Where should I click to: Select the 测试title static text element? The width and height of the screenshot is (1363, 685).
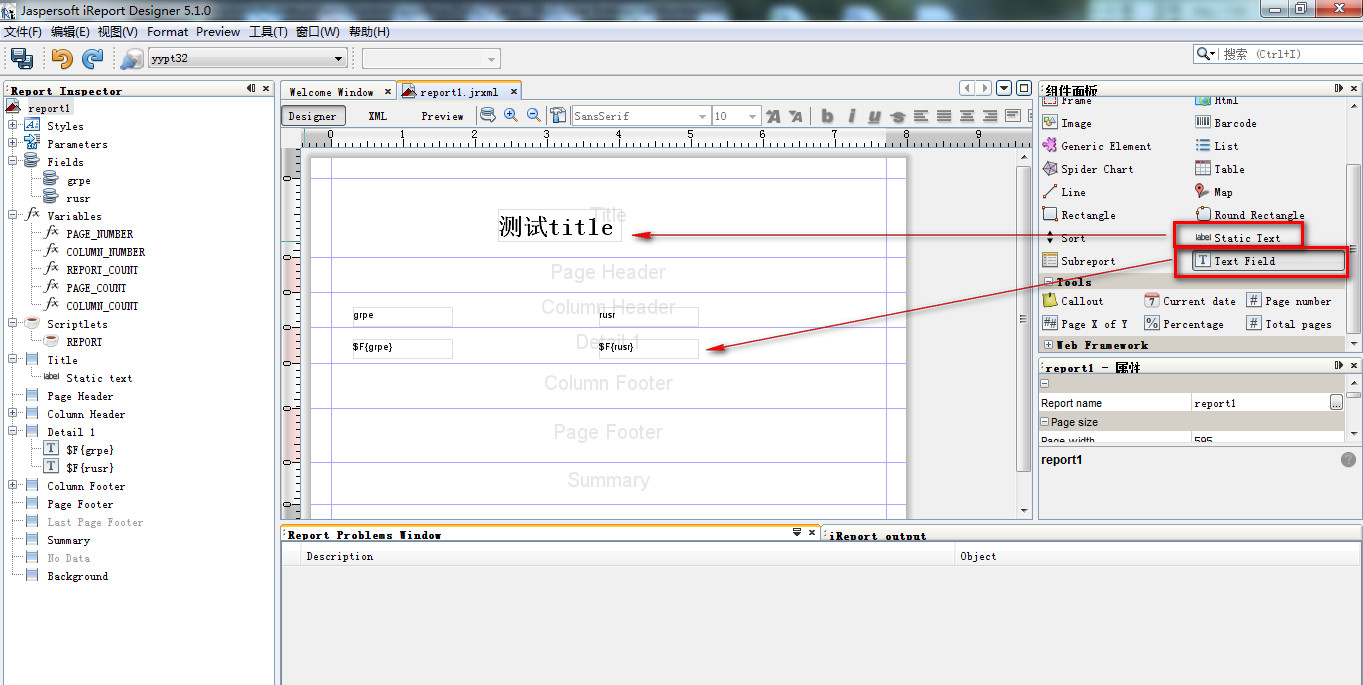click(559, 227)
